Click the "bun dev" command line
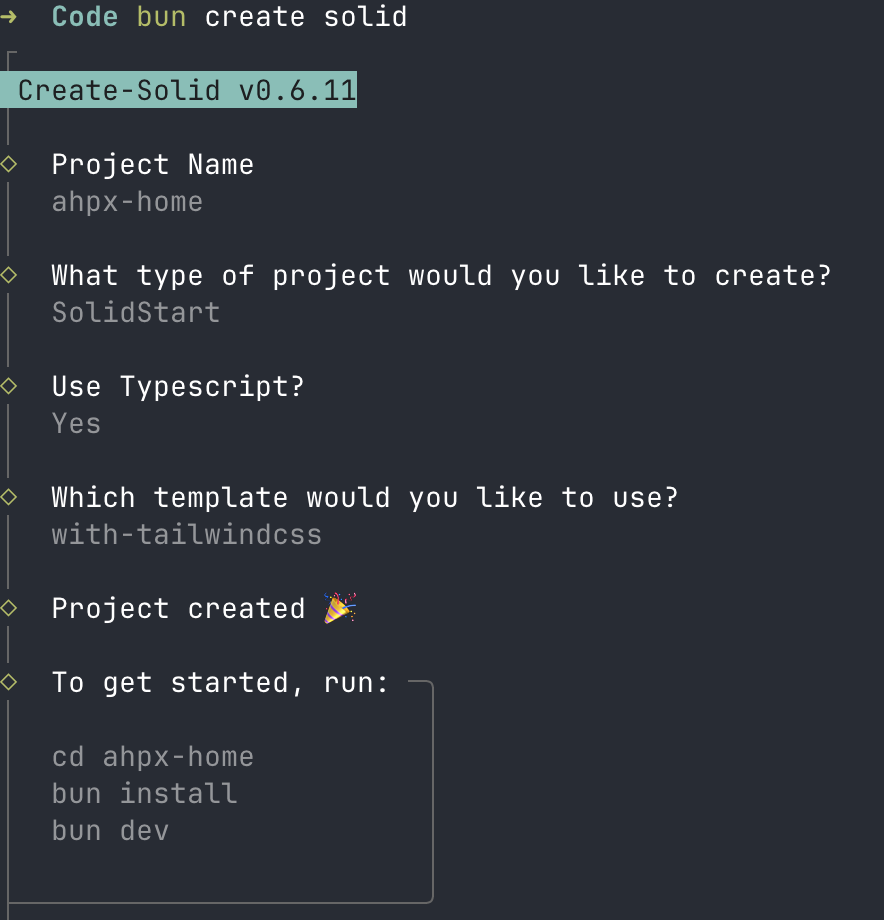The width and height of the screenshot is (884, 920). 110,831
